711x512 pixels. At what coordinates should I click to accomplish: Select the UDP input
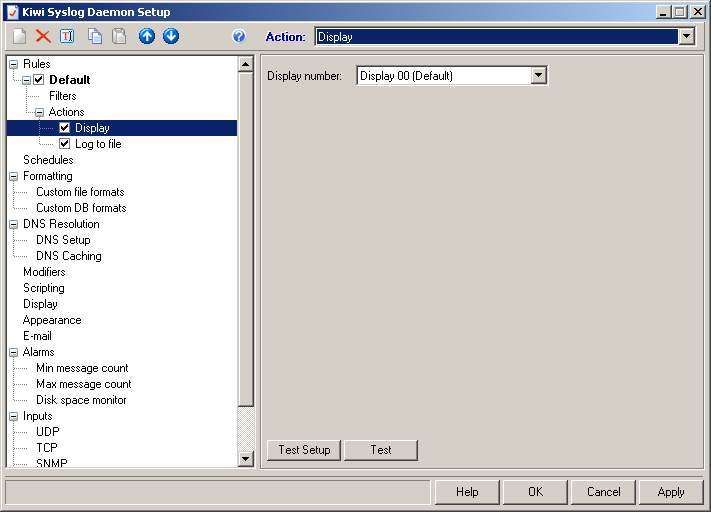pyautogui.click(x=48, y=432)
